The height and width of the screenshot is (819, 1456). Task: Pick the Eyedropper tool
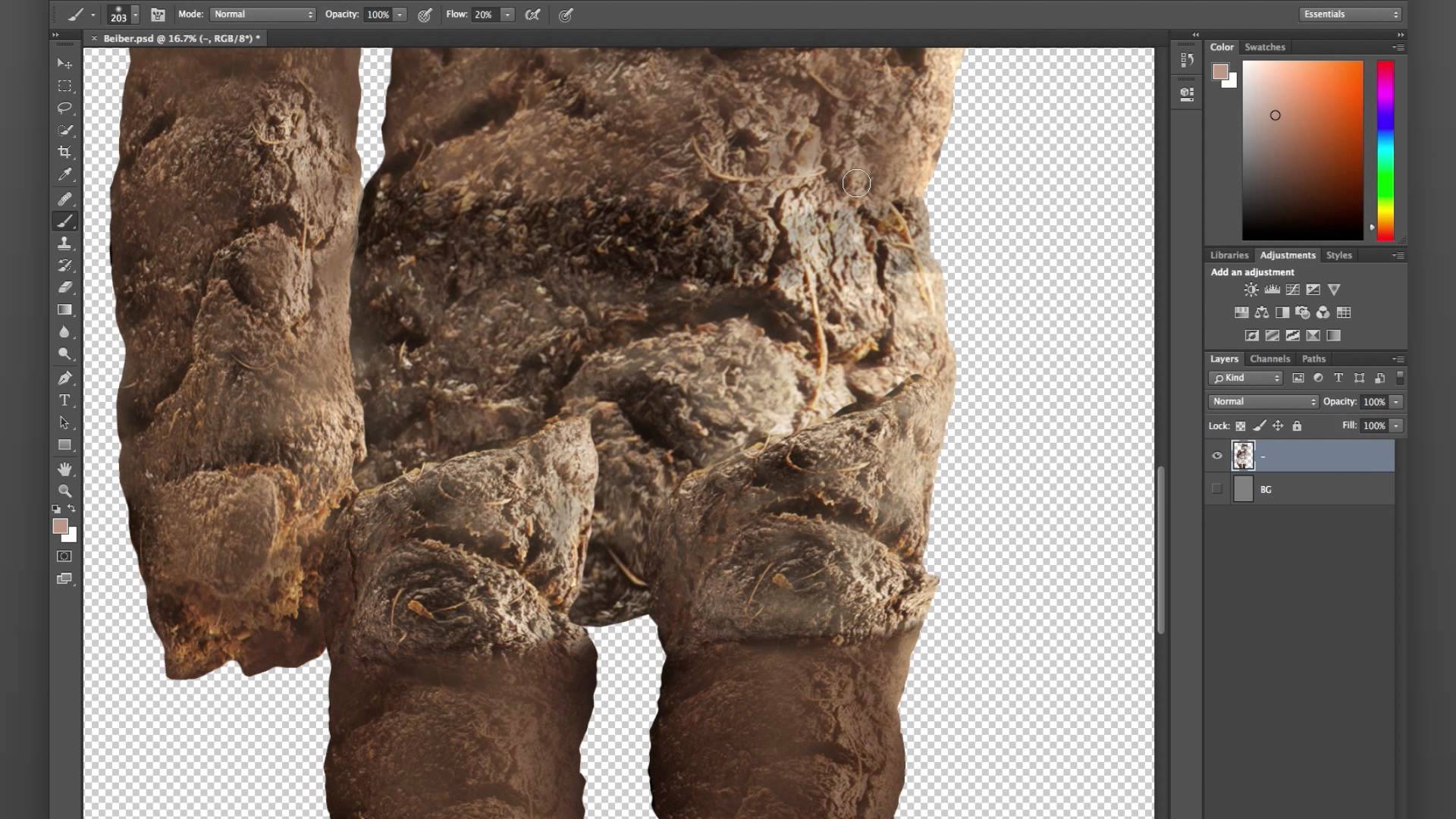pos(64,175)
